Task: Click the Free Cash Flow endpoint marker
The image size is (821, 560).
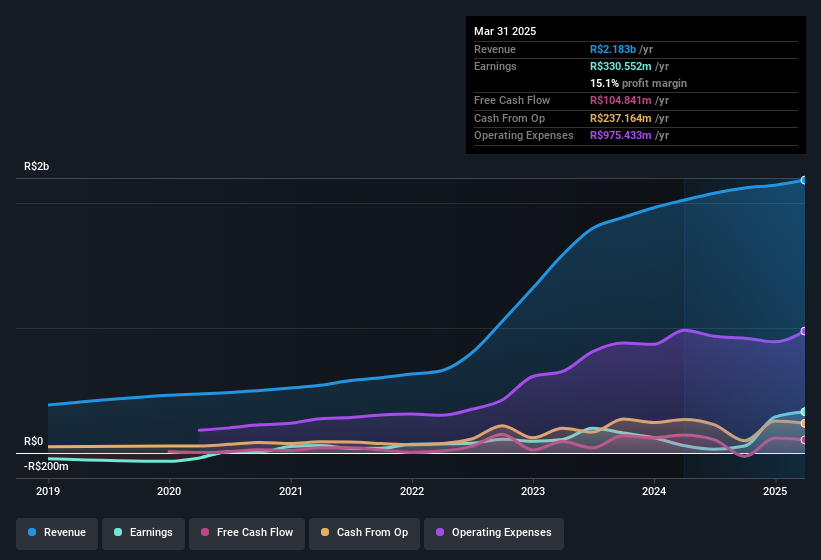Action: point(804,440)
